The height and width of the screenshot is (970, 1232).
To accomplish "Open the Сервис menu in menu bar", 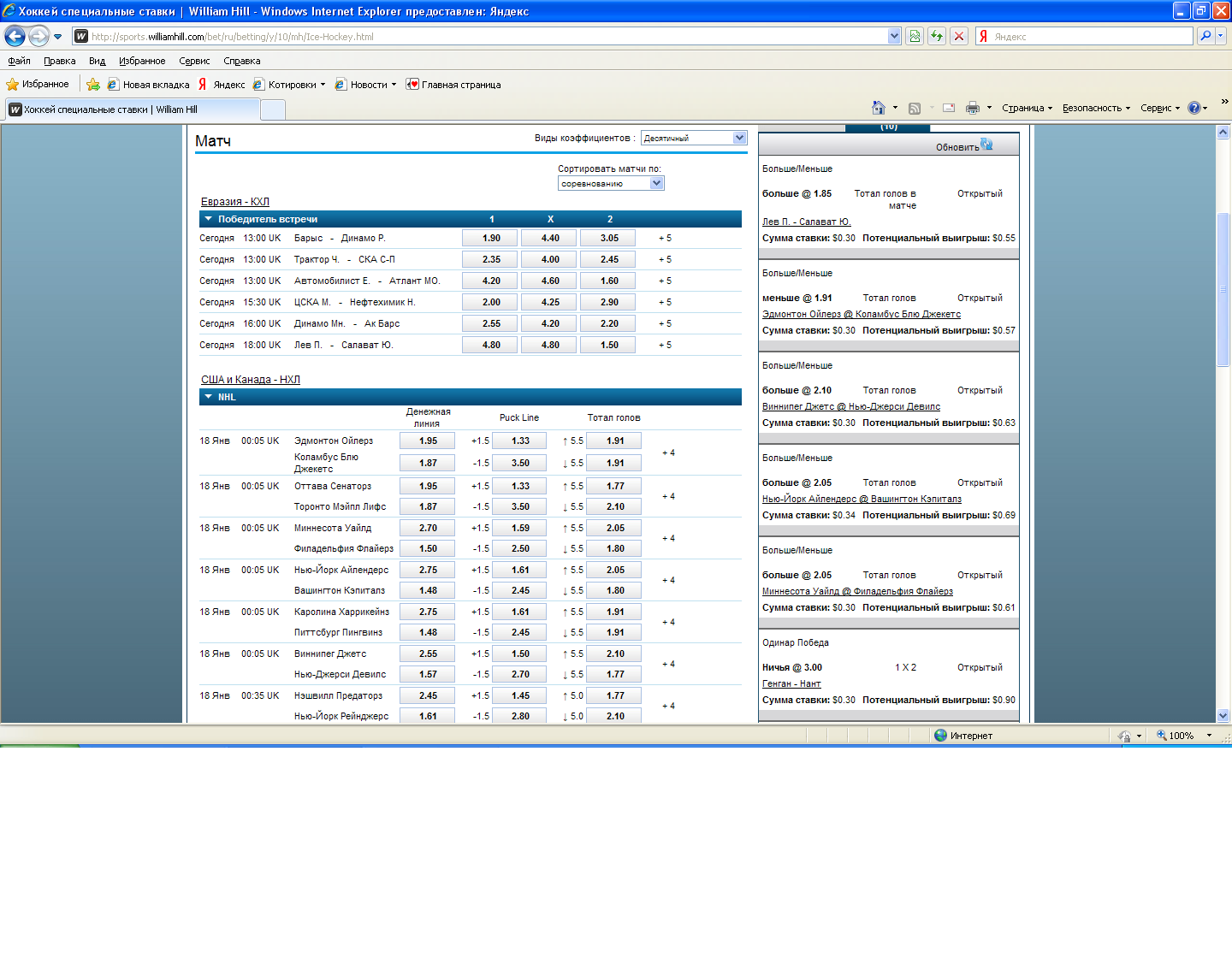I will coord(194,61).
